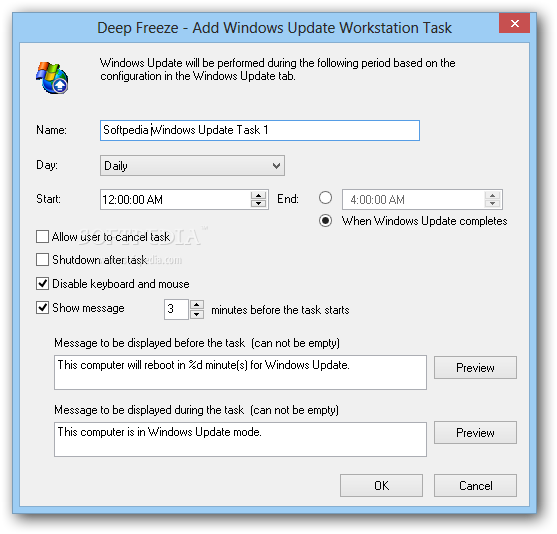Click the label 'Message to be displayed during the task'
The width and height of the screenshot is (557, 534).
point(149,410)
